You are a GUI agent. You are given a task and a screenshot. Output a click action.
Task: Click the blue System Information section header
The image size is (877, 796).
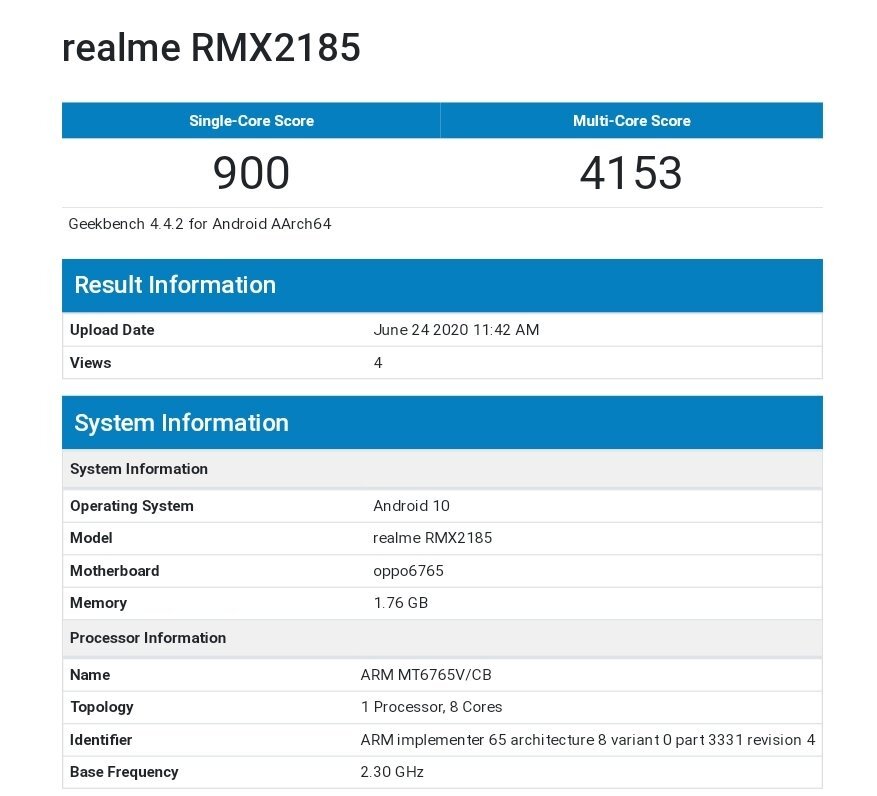(x=442, y=423)
